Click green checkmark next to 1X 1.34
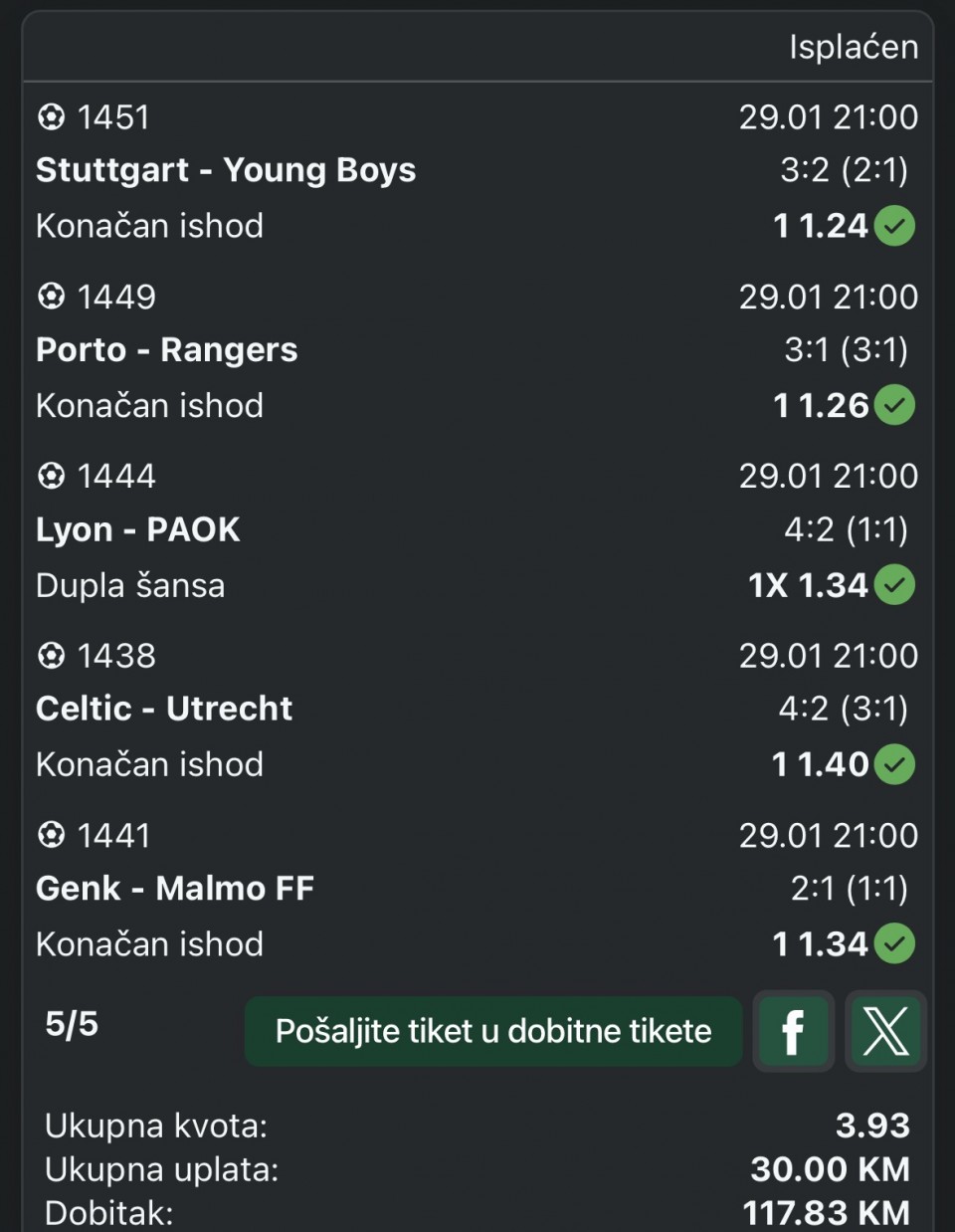Image resolution: width=955 pixels, height=1232 pixels. point(894,585)
